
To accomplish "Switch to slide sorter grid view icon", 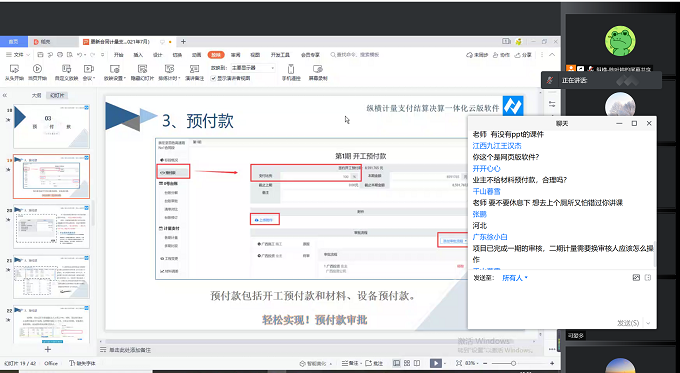I will click(407, 363).
